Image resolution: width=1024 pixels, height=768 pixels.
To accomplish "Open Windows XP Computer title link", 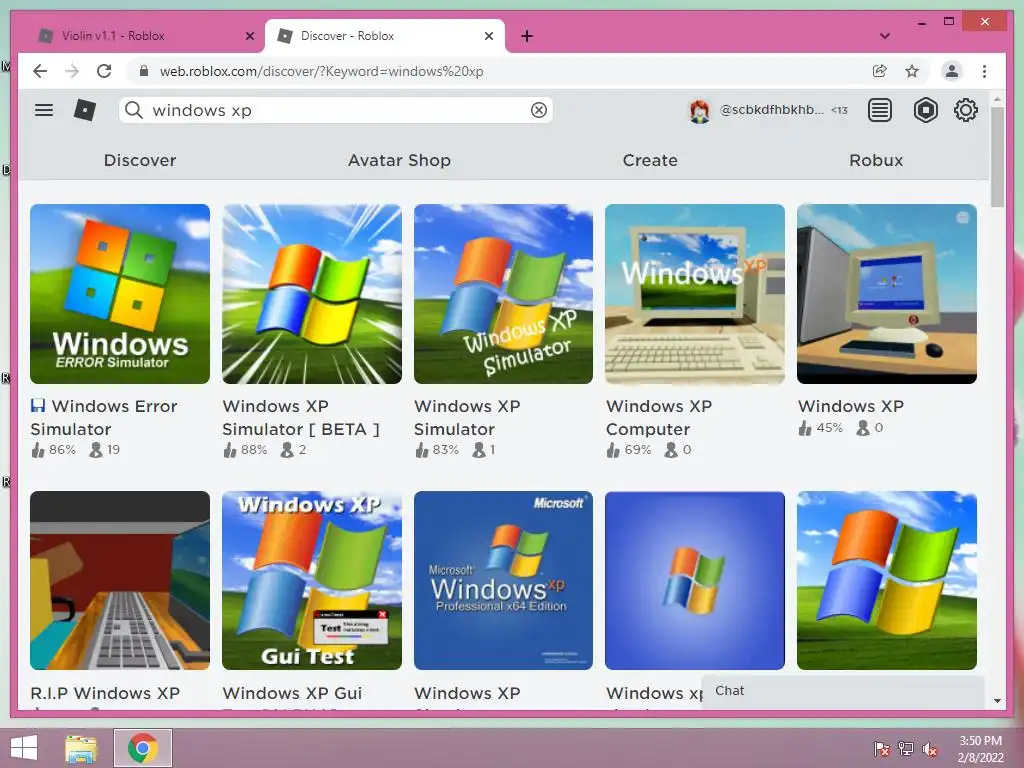I will [x=659, y=417].
